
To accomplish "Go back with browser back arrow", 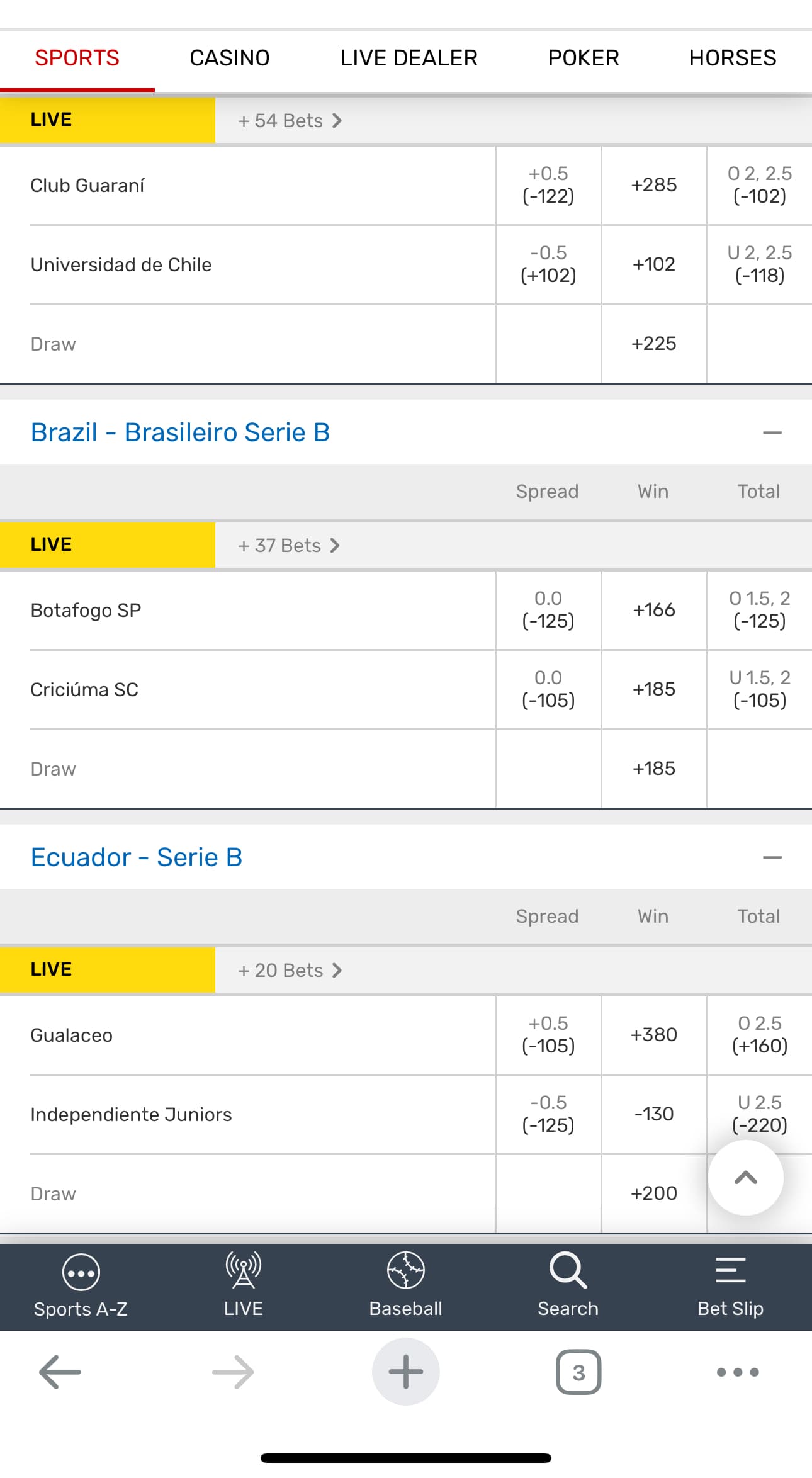I will pyautogui.click(x=60, y=1372).
